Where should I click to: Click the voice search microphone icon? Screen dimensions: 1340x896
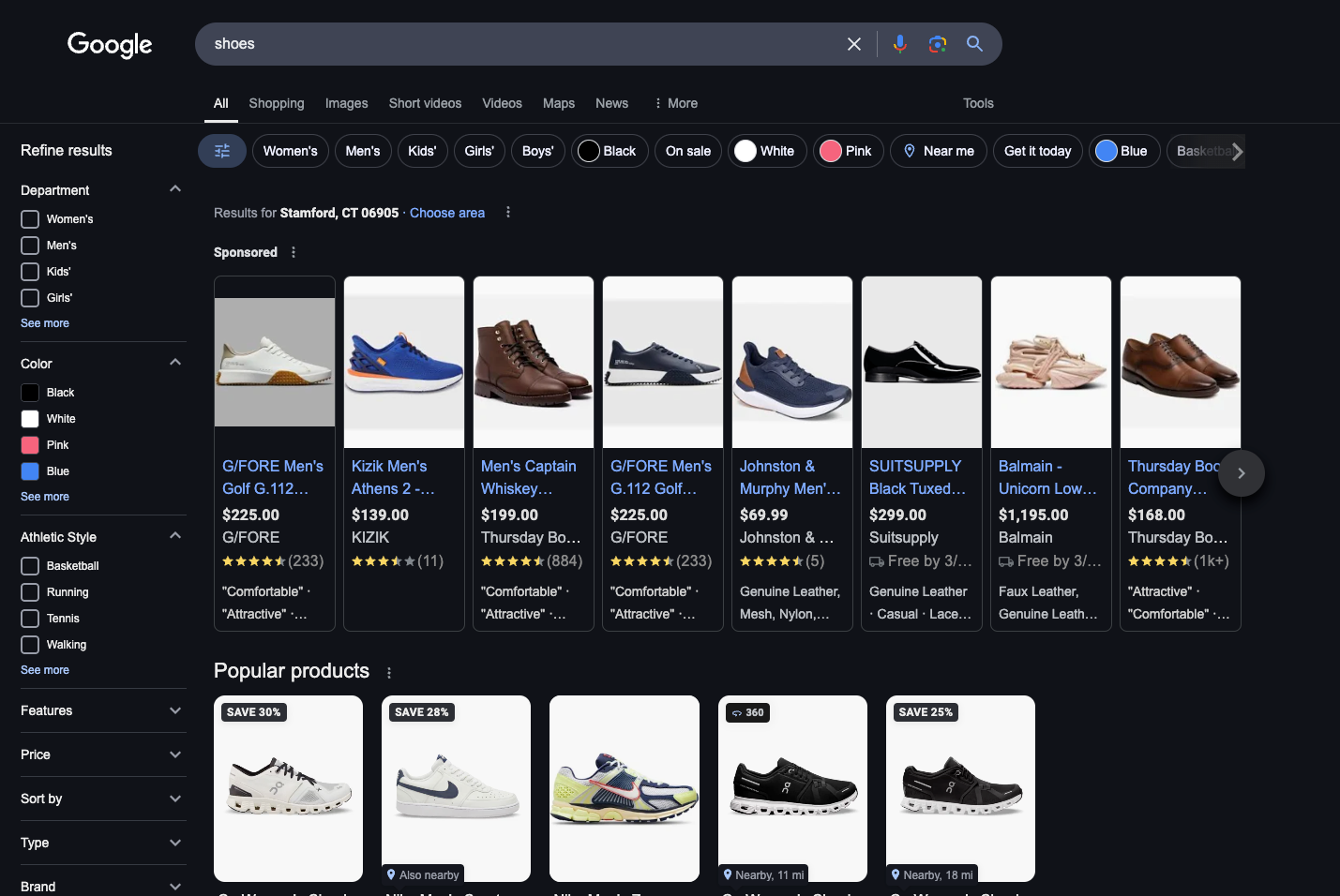pos(899,44)
